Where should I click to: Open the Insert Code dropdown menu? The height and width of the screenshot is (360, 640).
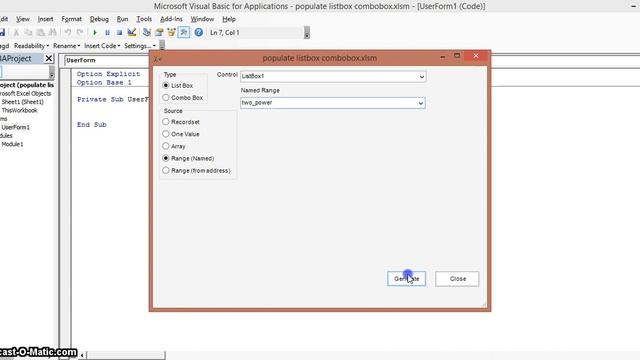pos(102,46)
